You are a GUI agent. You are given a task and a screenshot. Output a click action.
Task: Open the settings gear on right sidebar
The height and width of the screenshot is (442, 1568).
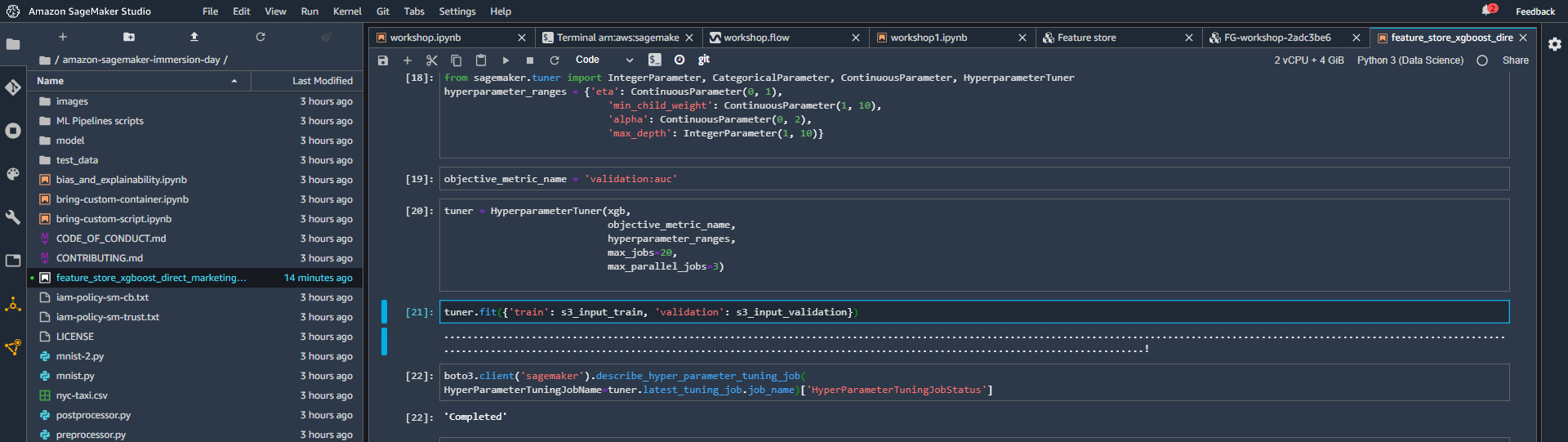point(1555,44)
